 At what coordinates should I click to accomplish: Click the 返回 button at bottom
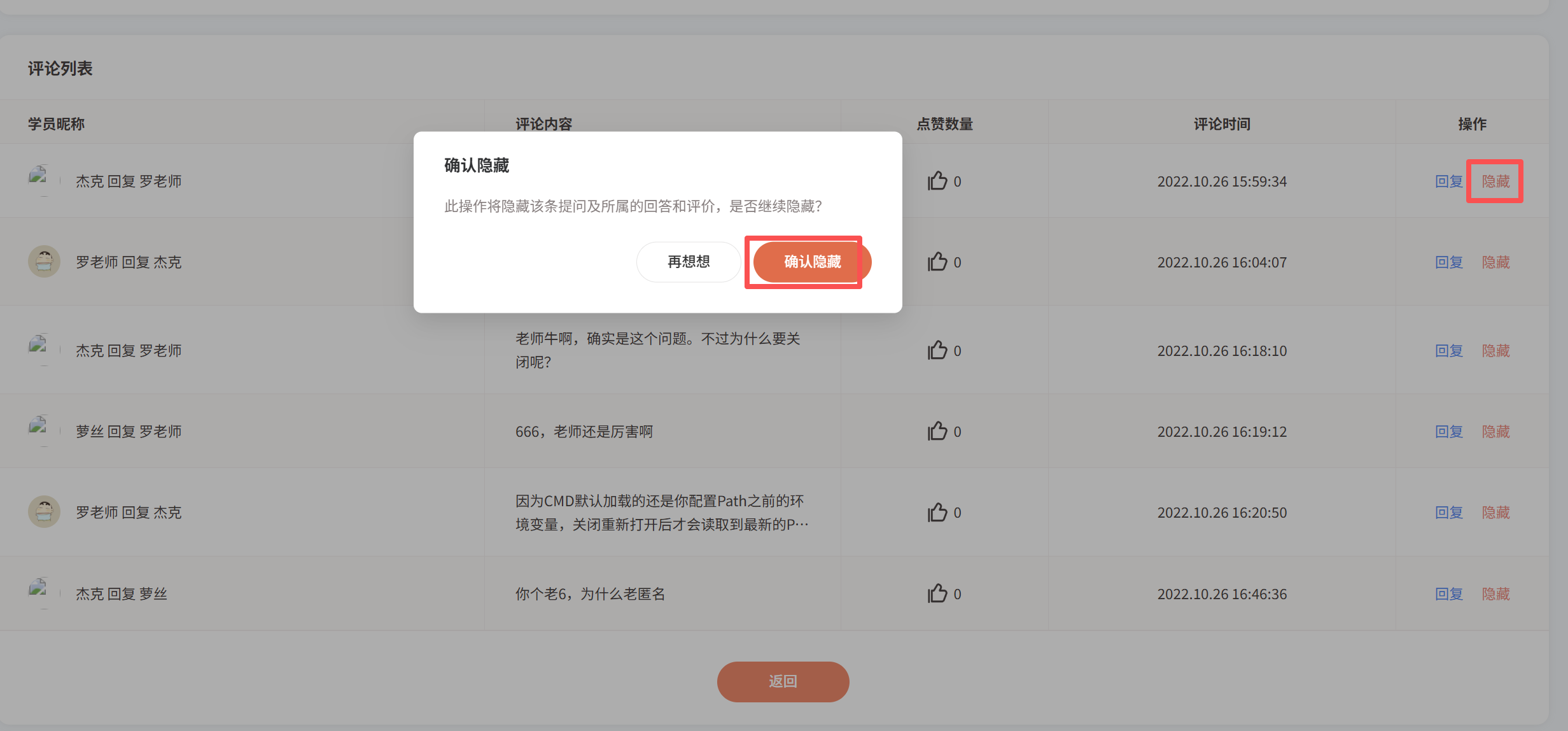(x=783, y=681)
